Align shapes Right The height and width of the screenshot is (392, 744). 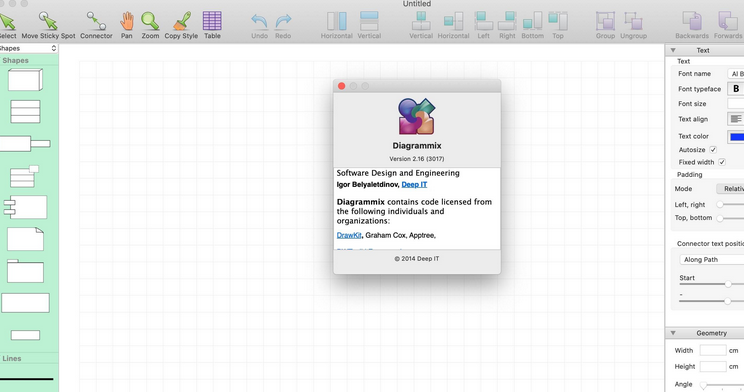507,25
